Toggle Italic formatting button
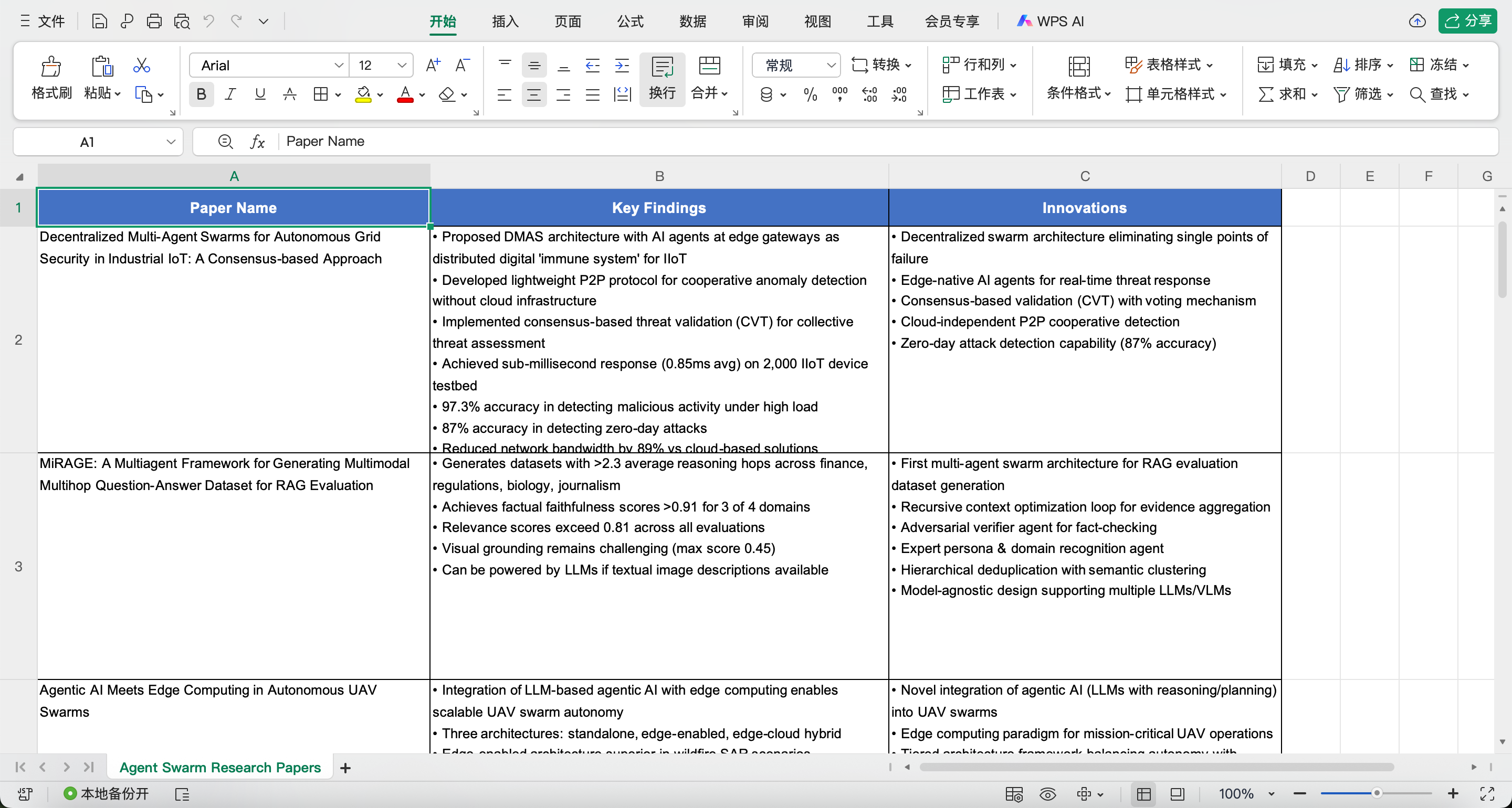Screen dimensions: 1512x808 click(x=230, y=94)
